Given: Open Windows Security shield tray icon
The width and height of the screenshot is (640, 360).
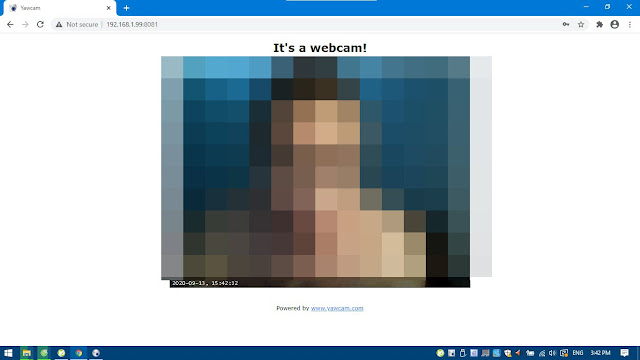Looking at the screenshot, I should click(507, 353).
